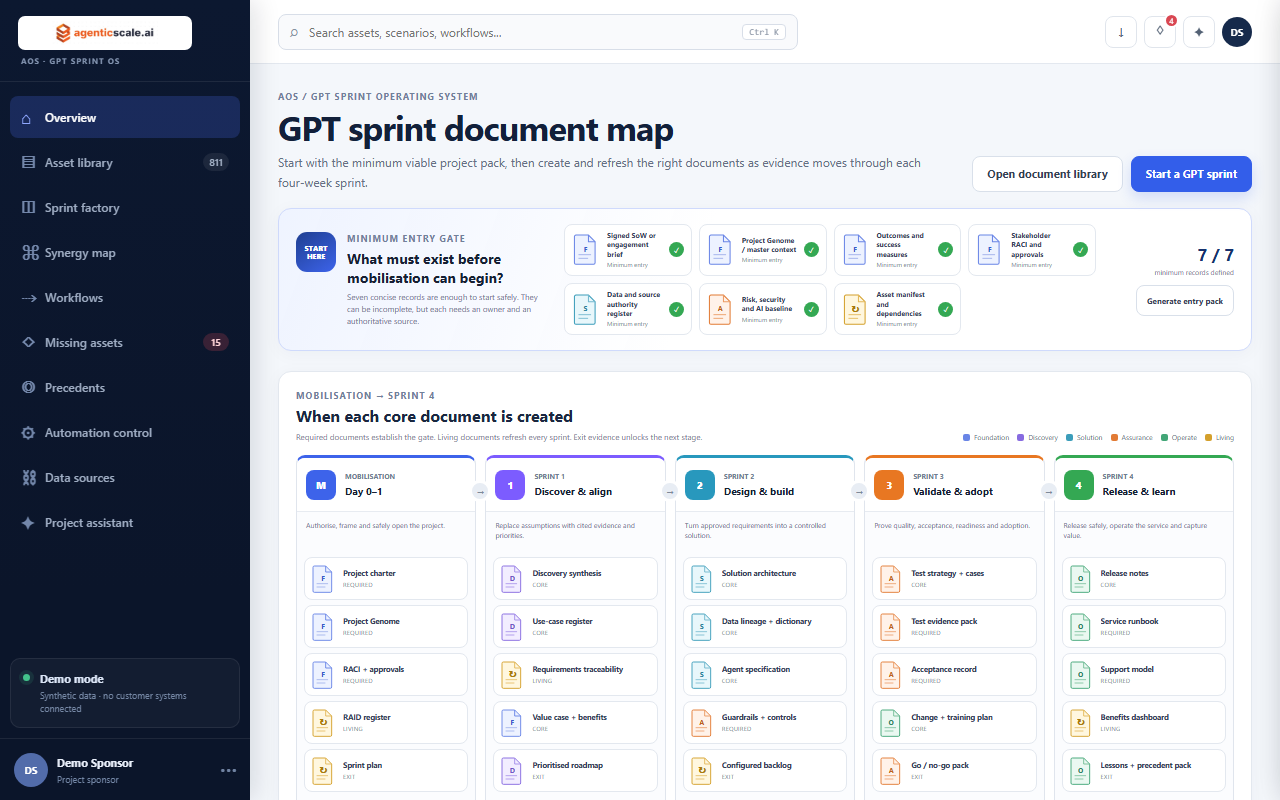Click the Demo mode status panel

[x=125, y=693]
